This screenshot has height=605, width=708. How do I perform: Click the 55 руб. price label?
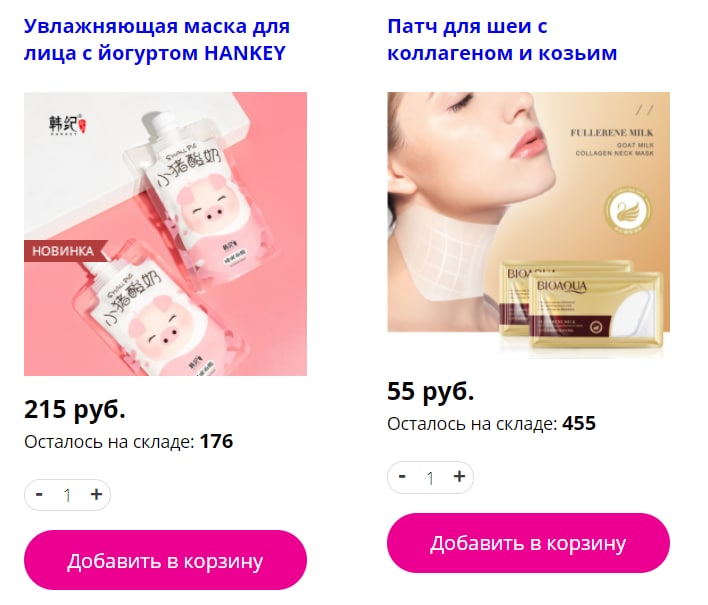(430, 391)
